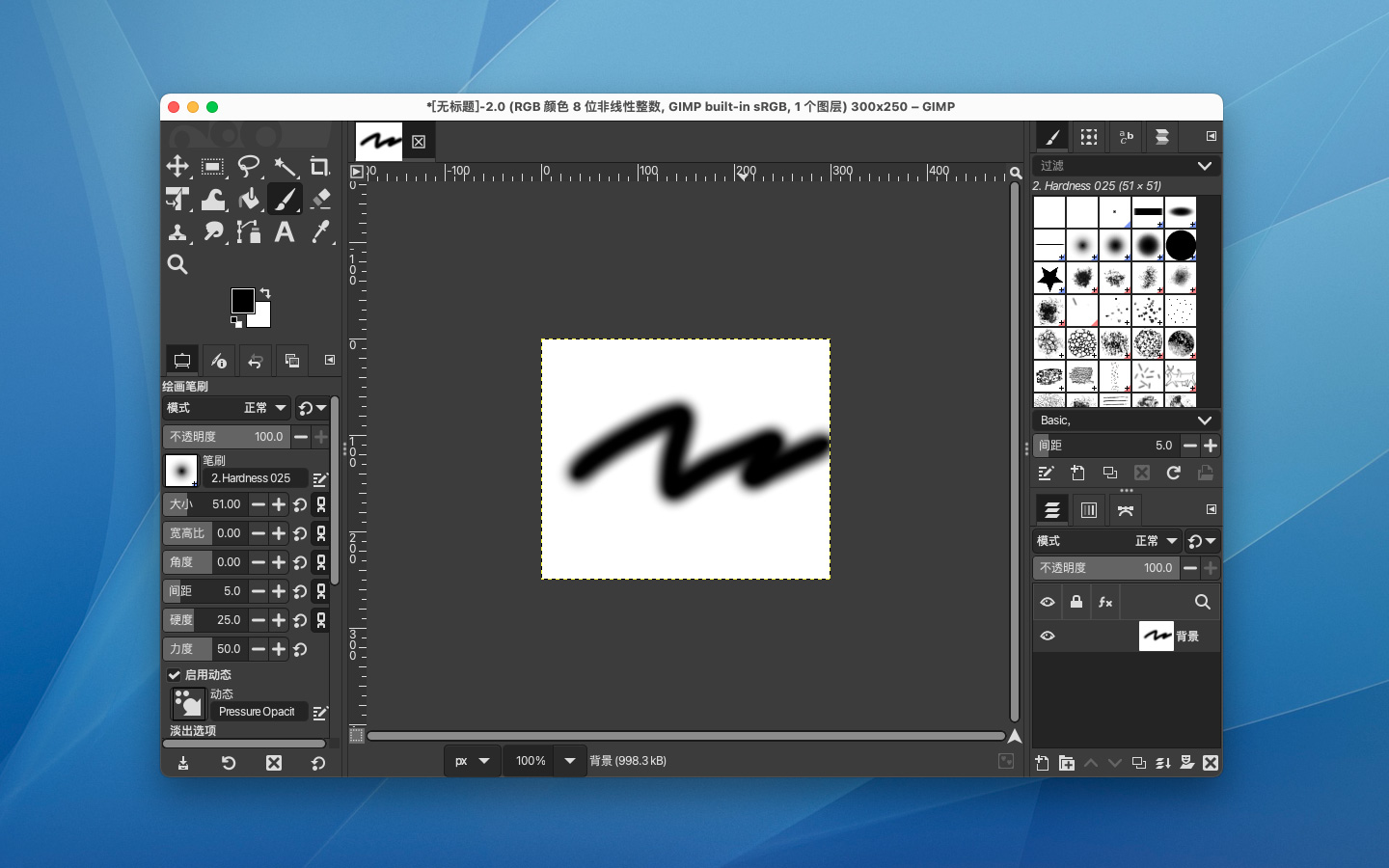This screenshot has height=868, width=1389.
Task: Choose the Crop tool
Action: [319, 166]
